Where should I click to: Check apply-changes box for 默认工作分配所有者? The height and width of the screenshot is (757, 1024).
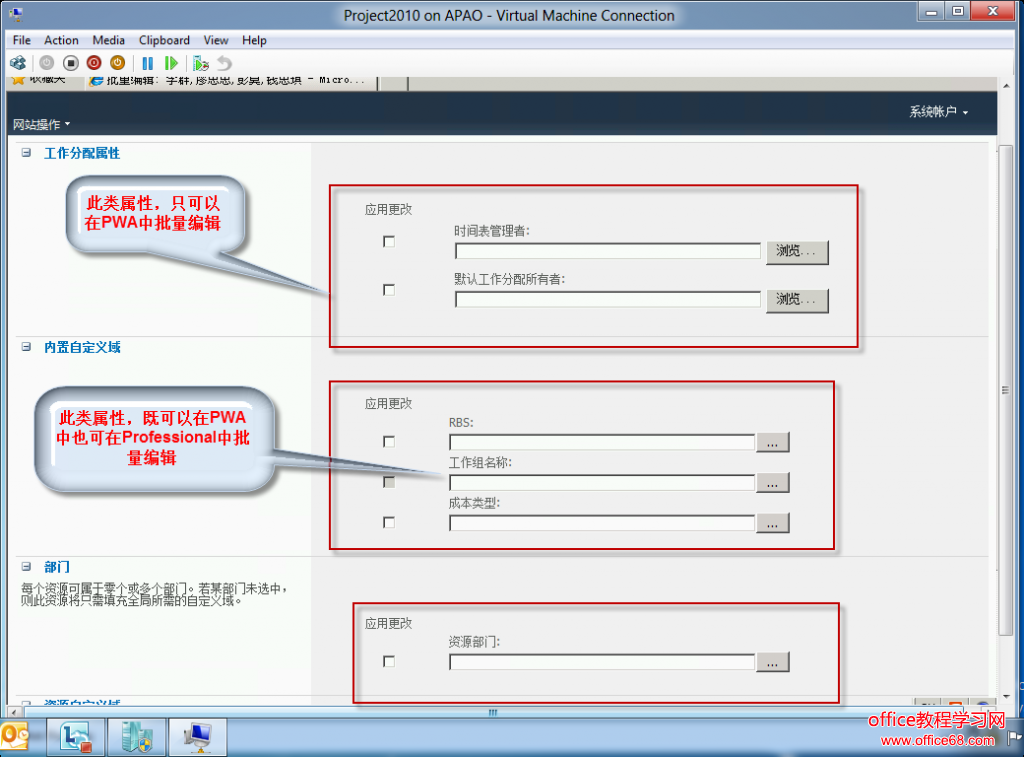point(389,290)
